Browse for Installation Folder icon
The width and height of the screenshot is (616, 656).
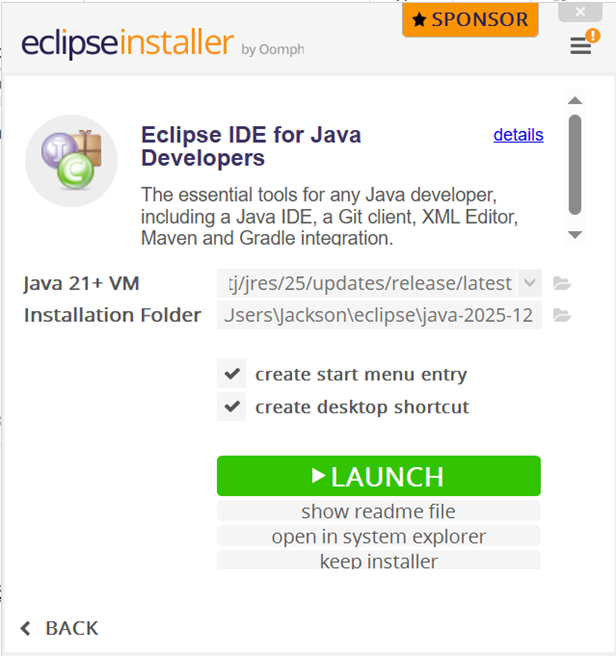(x=562, y=315)
